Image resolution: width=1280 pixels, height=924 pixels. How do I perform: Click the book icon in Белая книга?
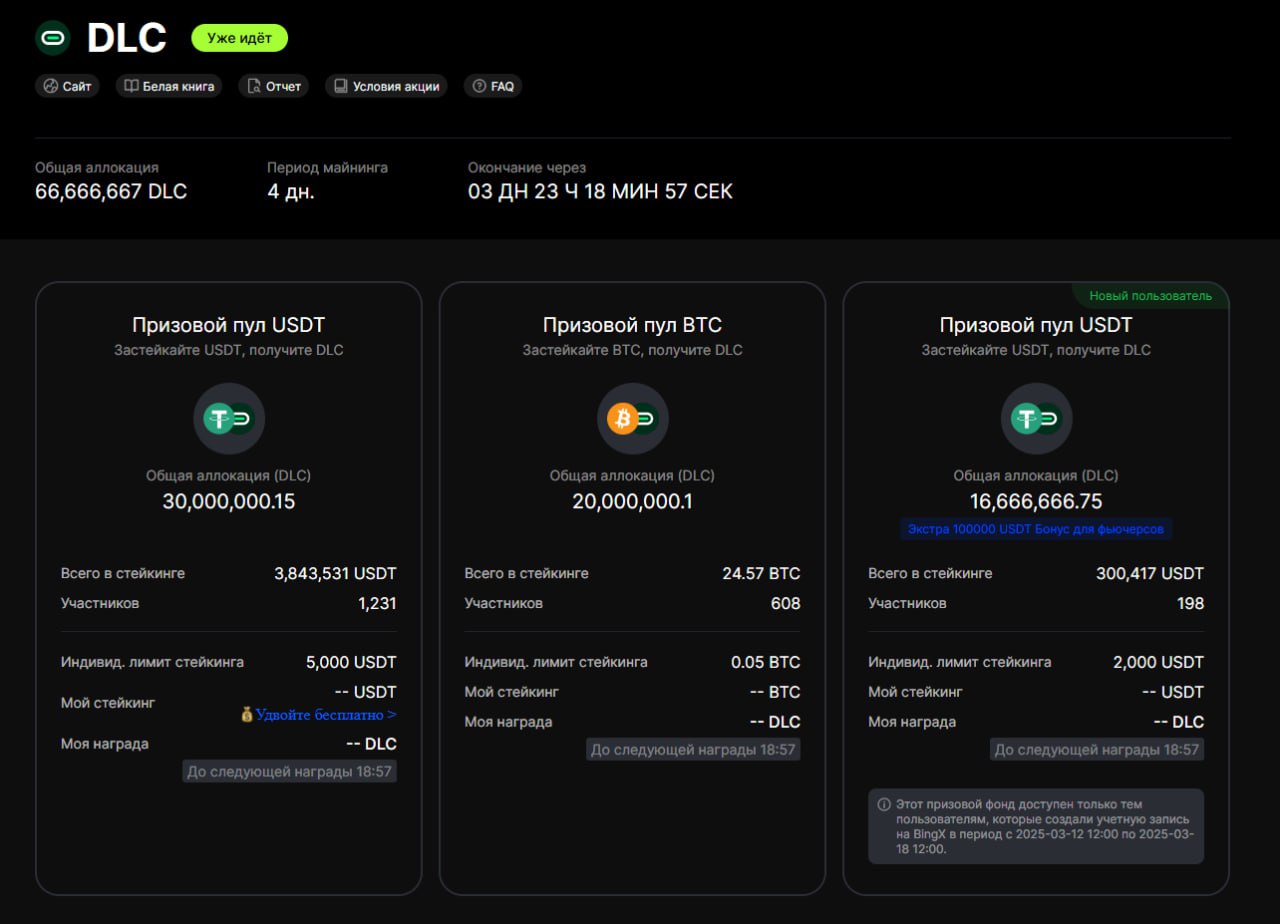(x=131, y=86)
